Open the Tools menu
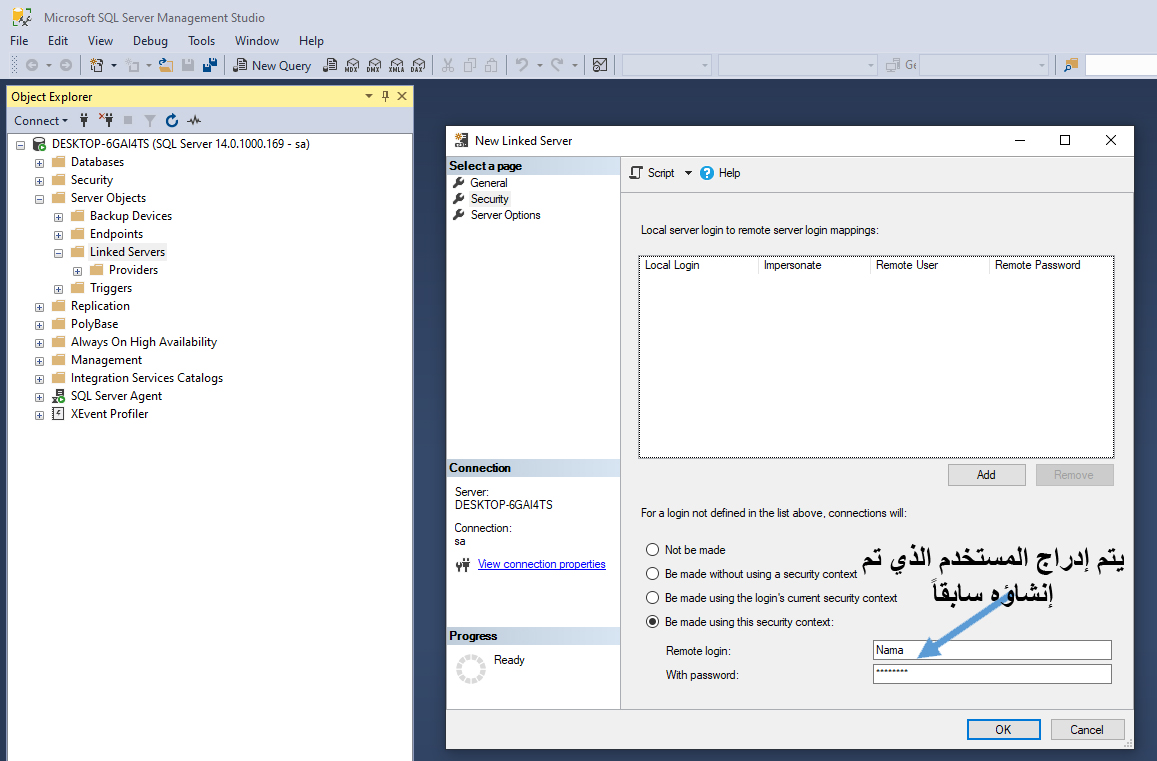Image resolution: width=1157 pixels, height=761 pixels. point(201,41)
